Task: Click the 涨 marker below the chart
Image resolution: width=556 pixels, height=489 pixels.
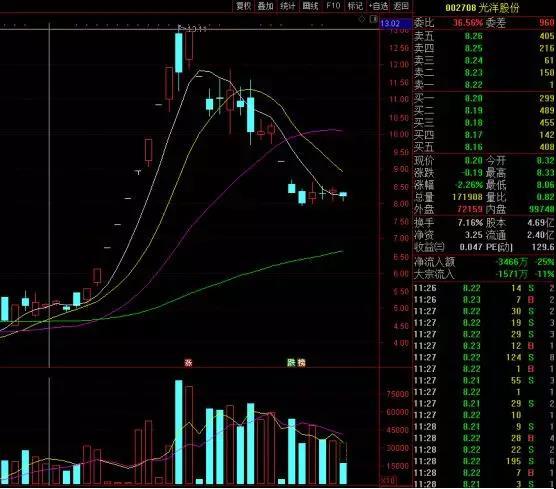Action: click(x=188, y=363)
